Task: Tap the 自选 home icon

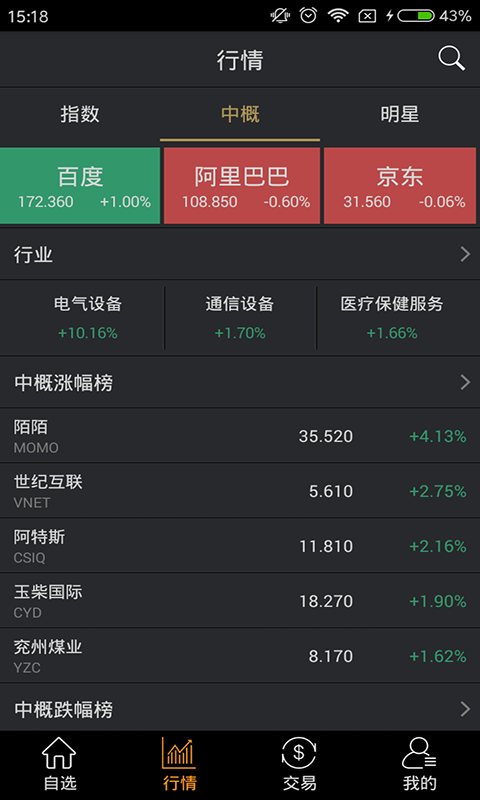Action: [59, 754]
